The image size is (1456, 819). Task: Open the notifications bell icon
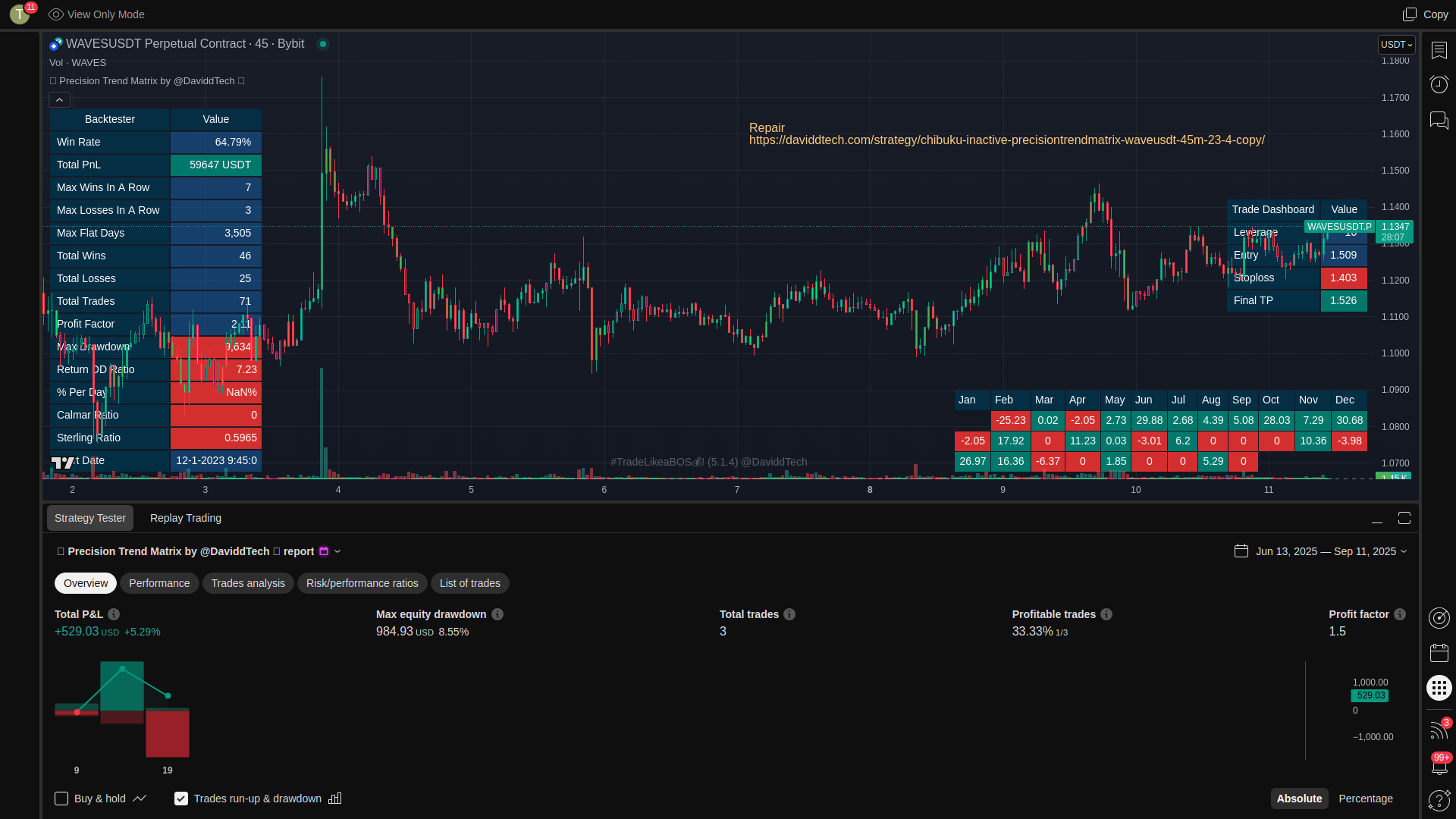point(1439,764)
